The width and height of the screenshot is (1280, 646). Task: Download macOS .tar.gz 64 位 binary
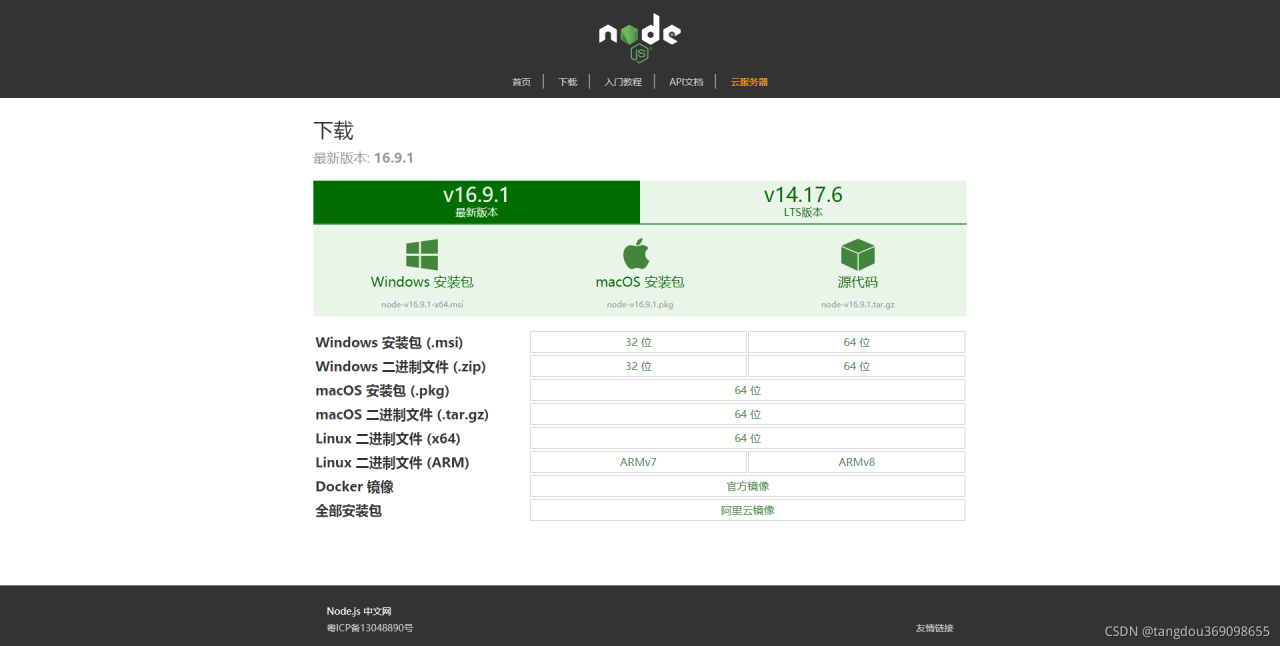click(748, 414)
